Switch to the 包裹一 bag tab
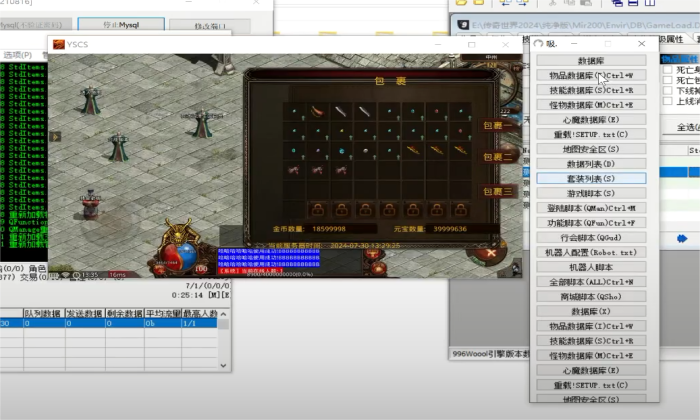700x420 pixels. pyautogui.click(x=497, y=126)
